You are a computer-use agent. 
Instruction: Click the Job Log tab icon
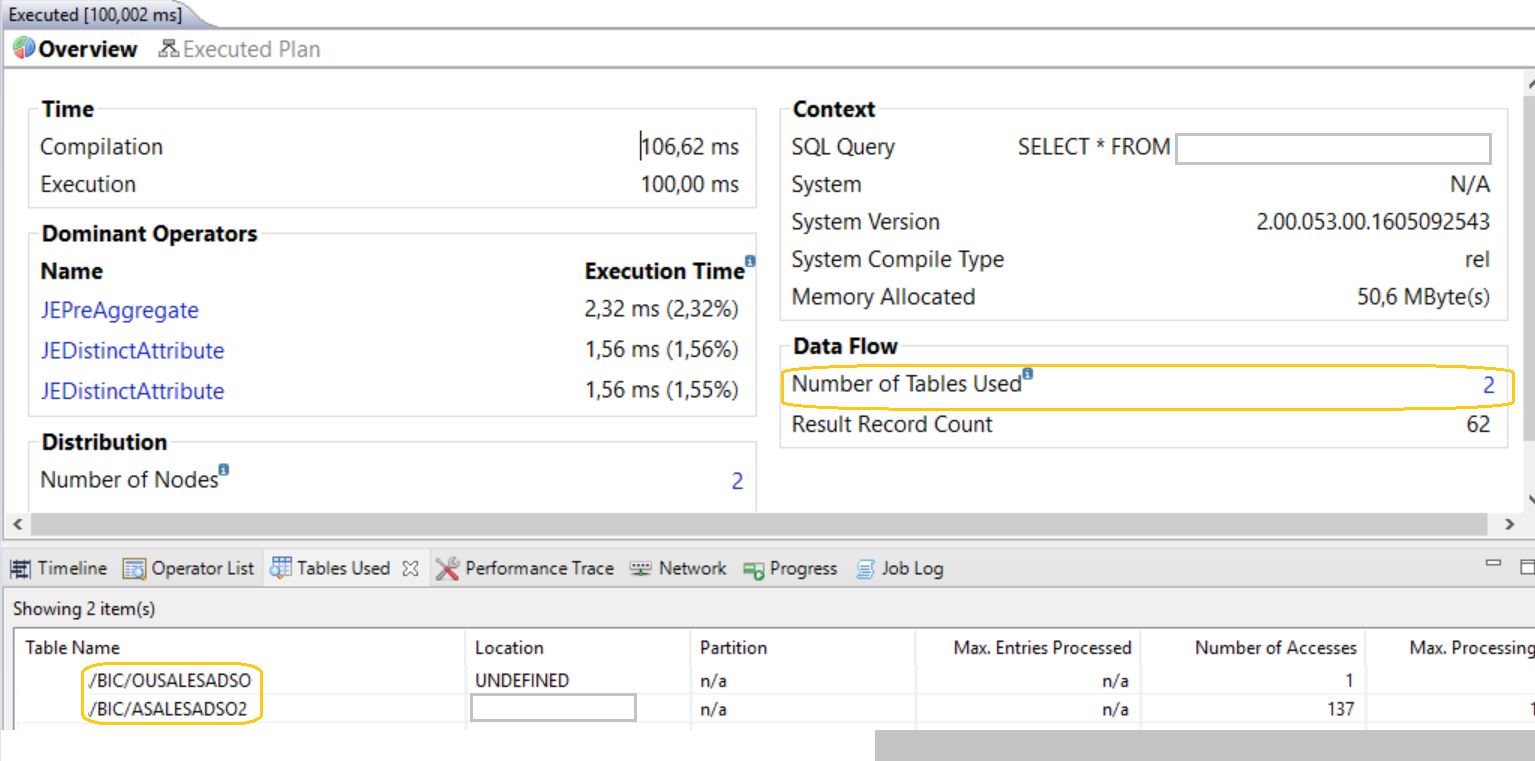point(866,568)
